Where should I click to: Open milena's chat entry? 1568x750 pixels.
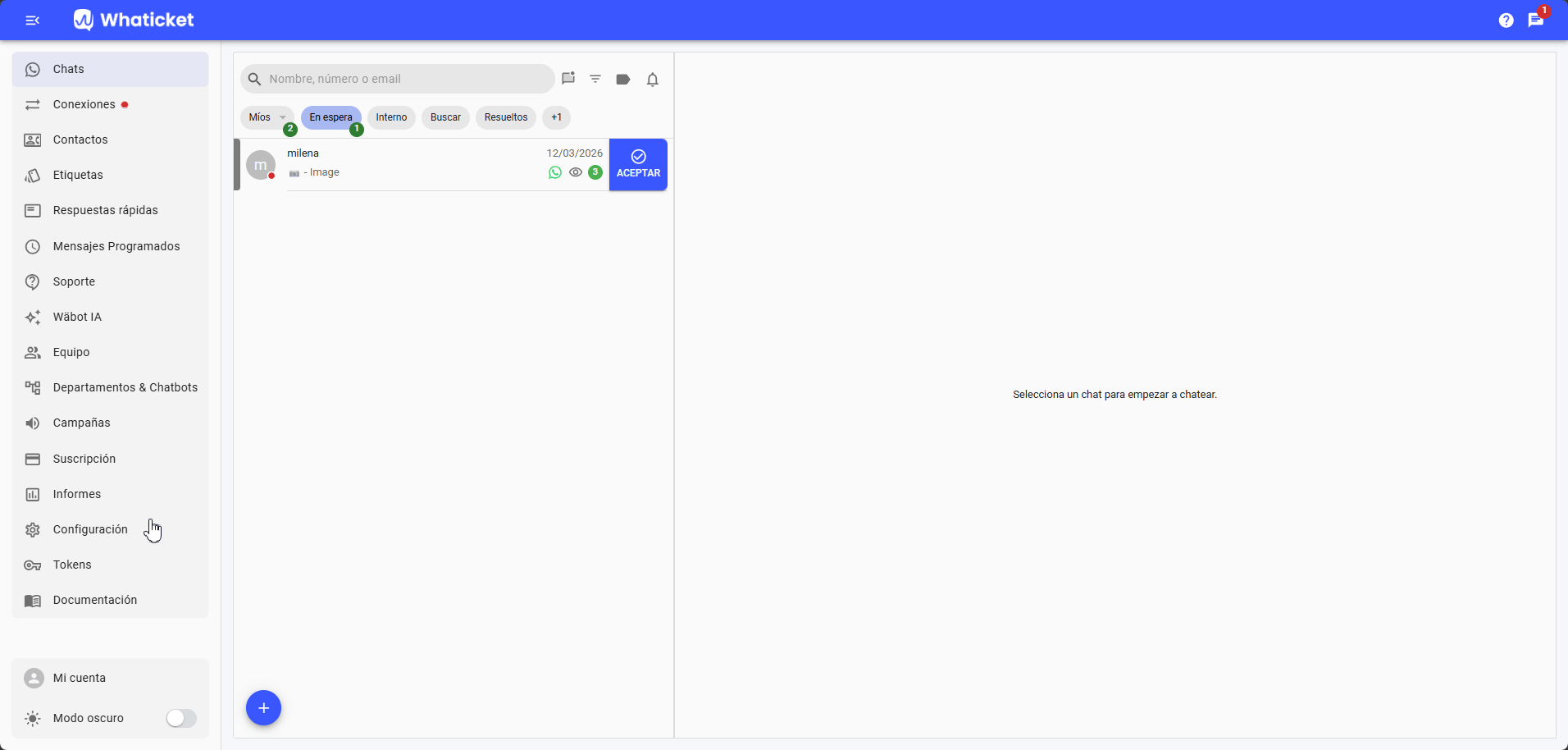pos(422,165)
